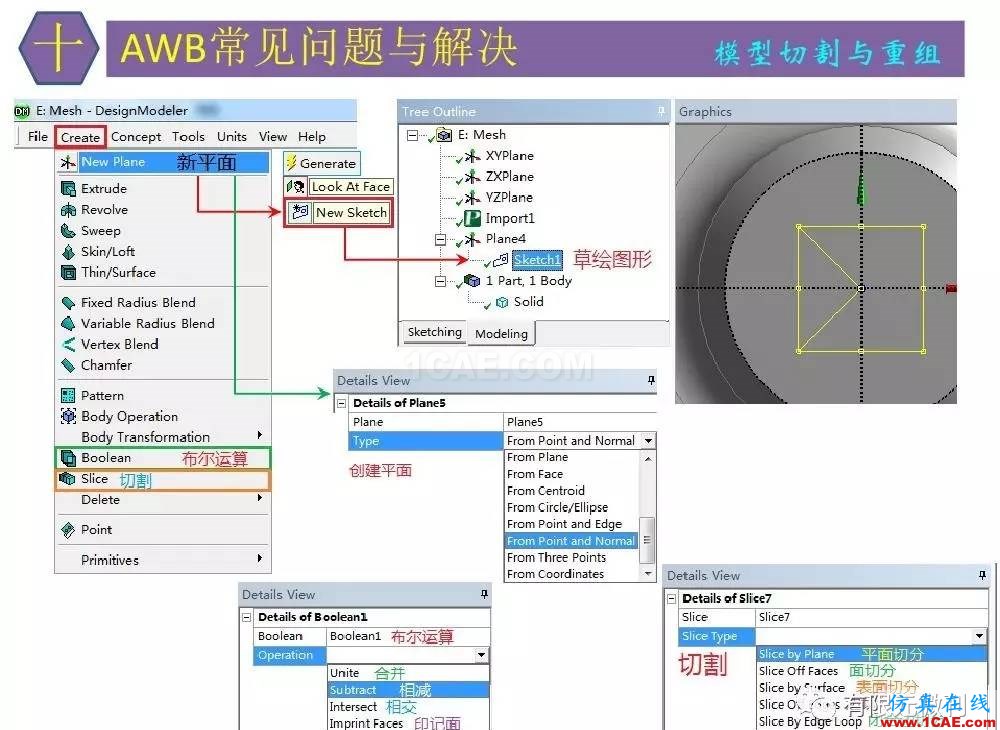Open the plane Type dropdown arrow
The image size is (1000, 730).
[649, 441]
